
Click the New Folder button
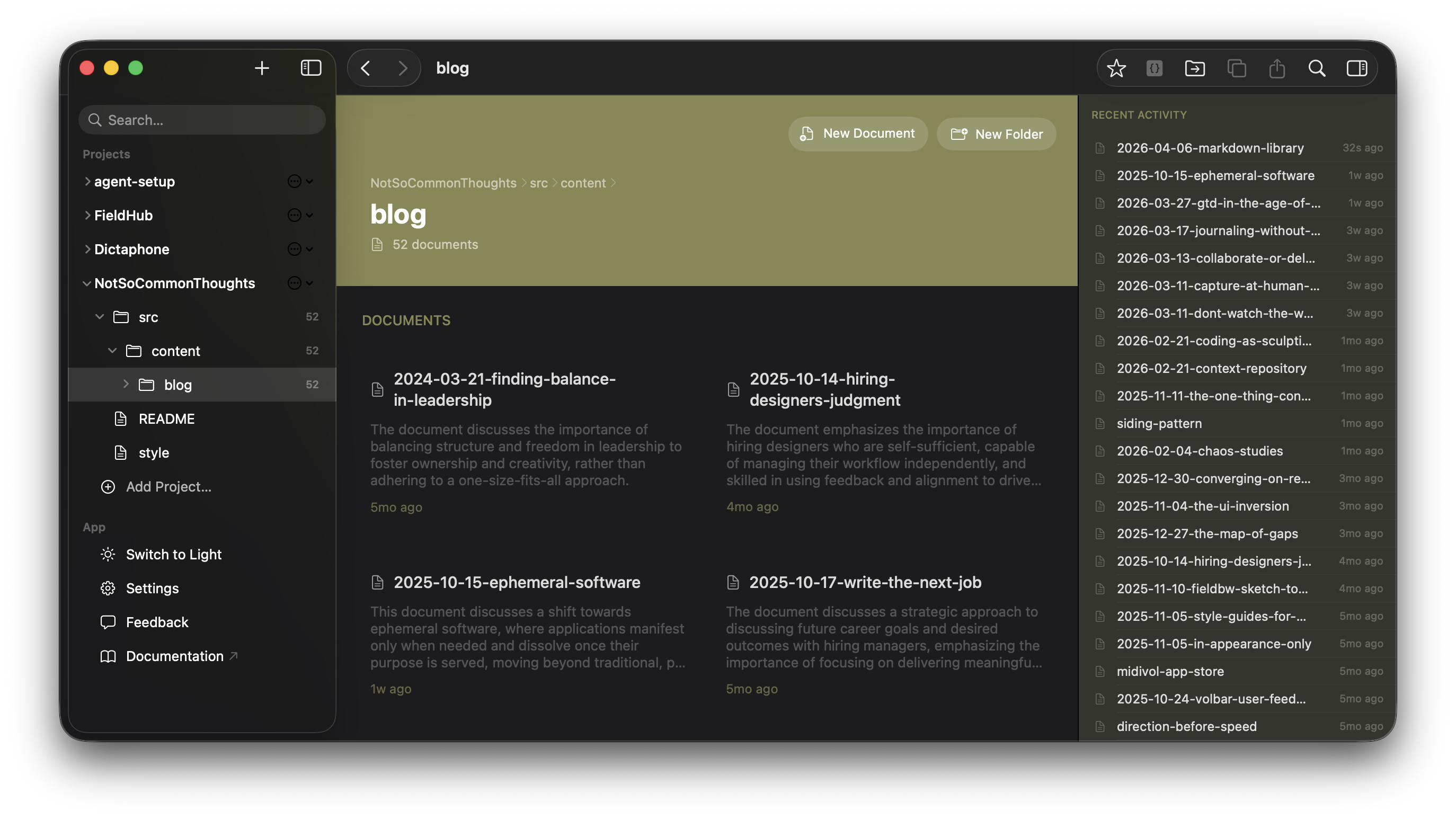996,134
